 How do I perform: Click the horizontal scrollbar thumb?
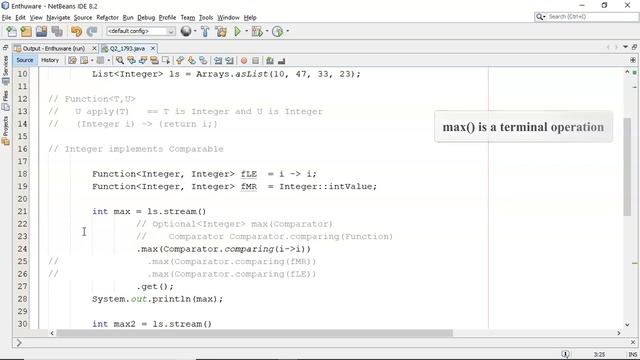tap(254, 333)
